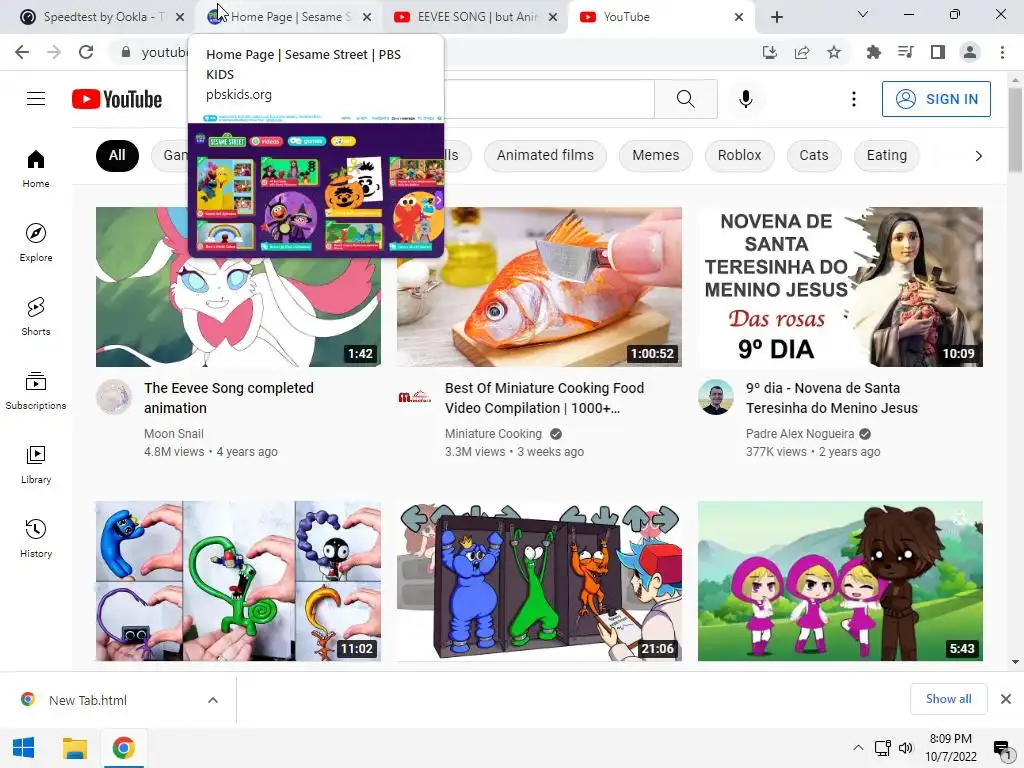
Task: Select the Roblox chip
Action: point(739,155)
